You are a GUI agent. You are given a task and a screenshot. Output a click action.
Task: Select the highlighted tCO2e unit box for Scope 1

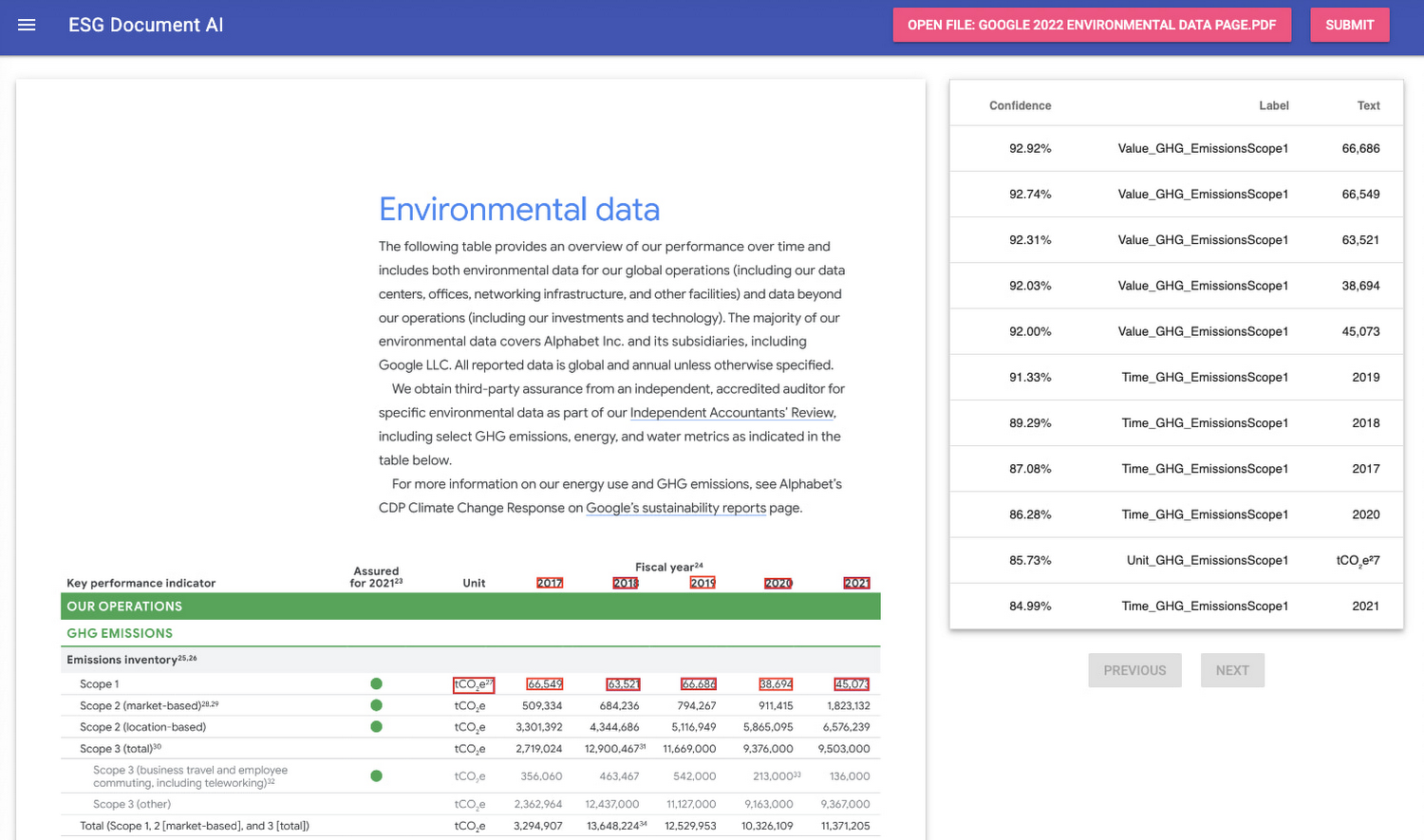point(473,684)
